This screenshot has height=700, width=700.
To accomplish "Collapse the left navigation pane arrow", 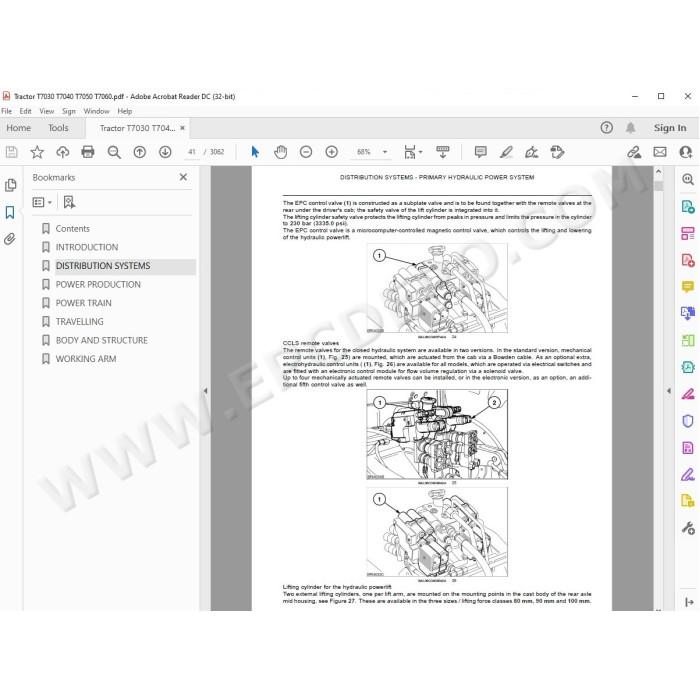I will point(205,391).
